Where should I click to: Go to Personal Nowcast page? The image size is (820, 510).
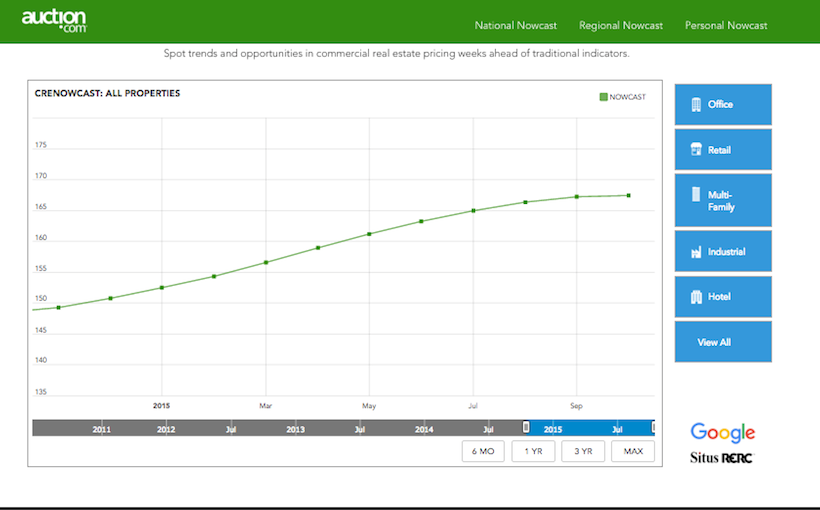click(x=726, y=25)
